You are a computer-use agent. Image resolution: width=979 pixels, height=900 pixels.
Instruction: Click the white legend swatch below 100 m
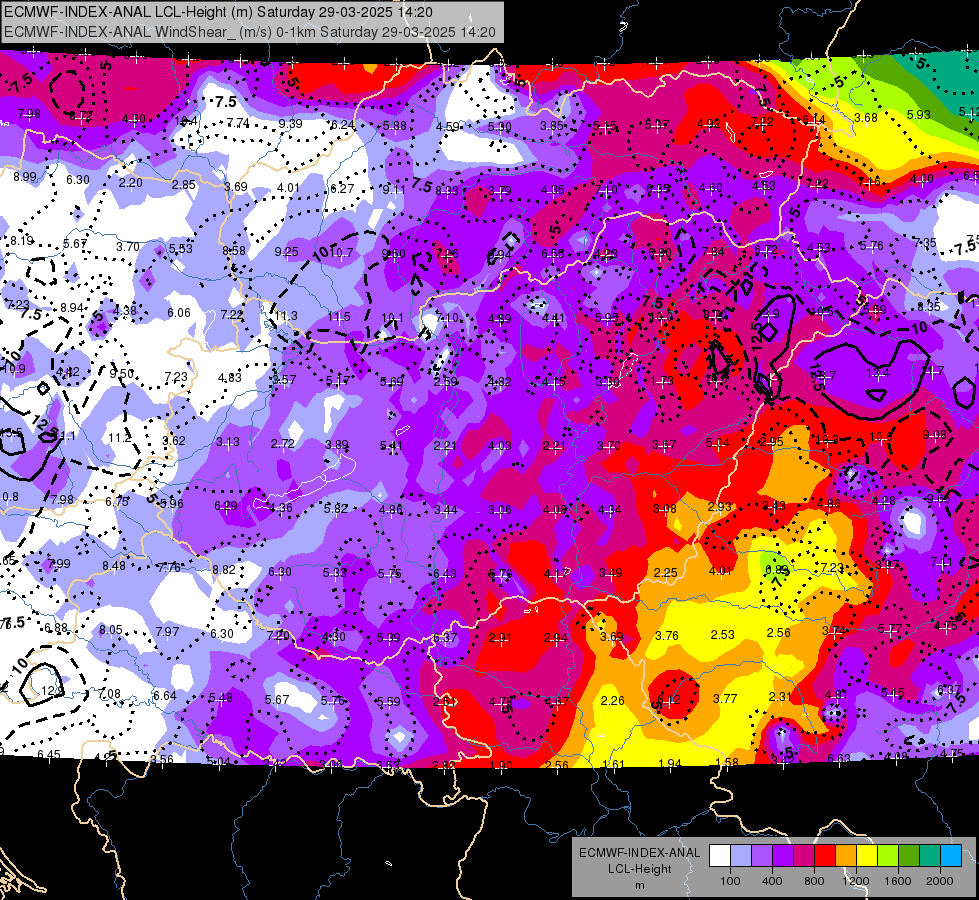tap(720, 855)
